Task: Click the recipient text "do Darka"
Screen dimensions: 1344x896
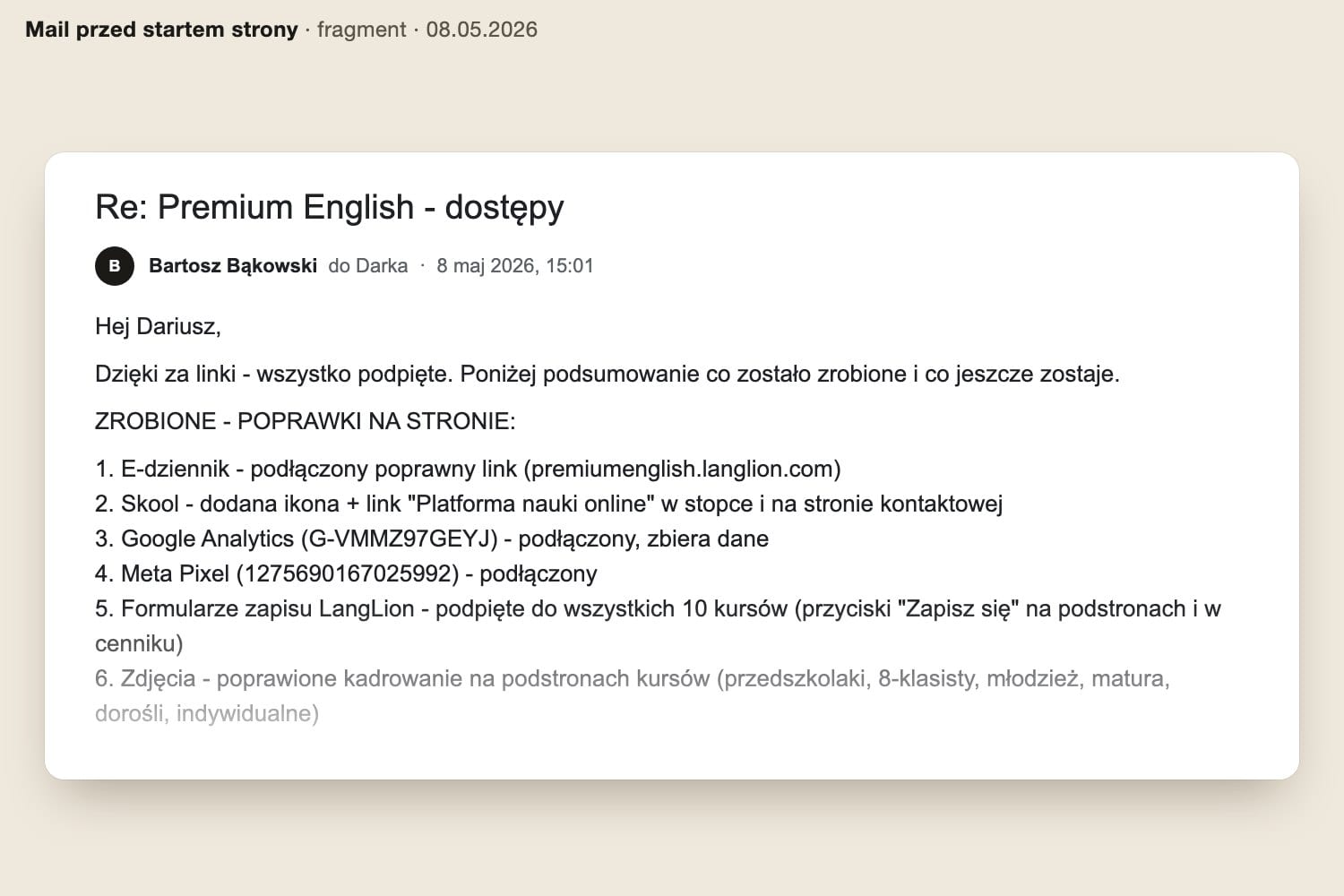Action: pos(367,265)
